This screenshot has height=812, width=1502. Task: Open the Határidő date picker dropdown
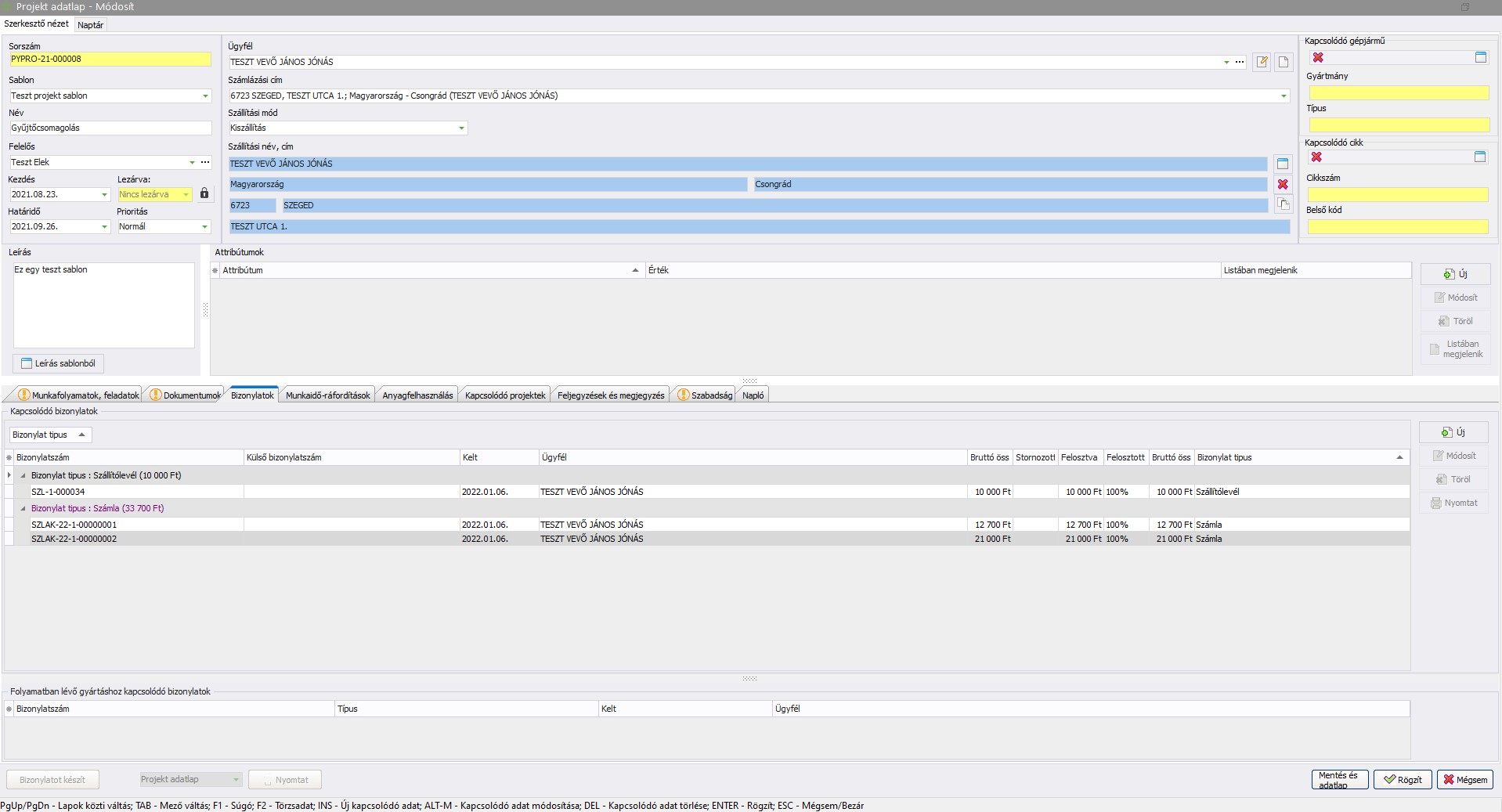coord(104,227)
